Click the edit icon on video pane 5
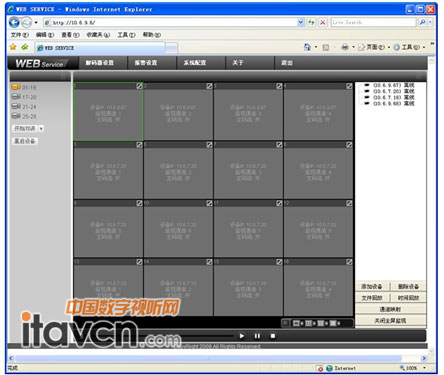Image resolution: width=444 pixels, height=375 pixels. click(139, 145)
